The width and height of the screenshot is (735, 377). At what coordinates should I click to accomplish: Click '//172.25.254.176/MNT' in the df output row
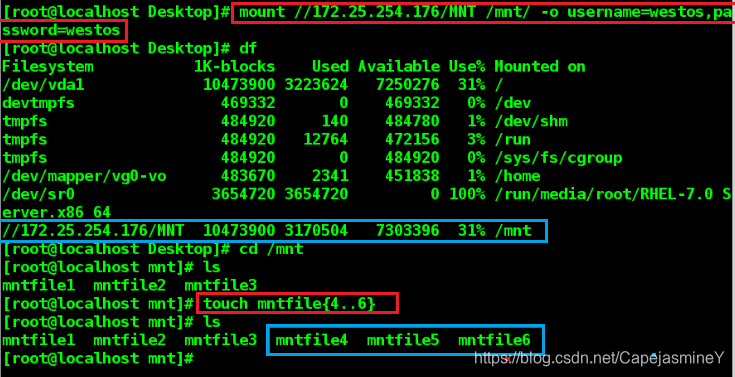click(93, 231)
